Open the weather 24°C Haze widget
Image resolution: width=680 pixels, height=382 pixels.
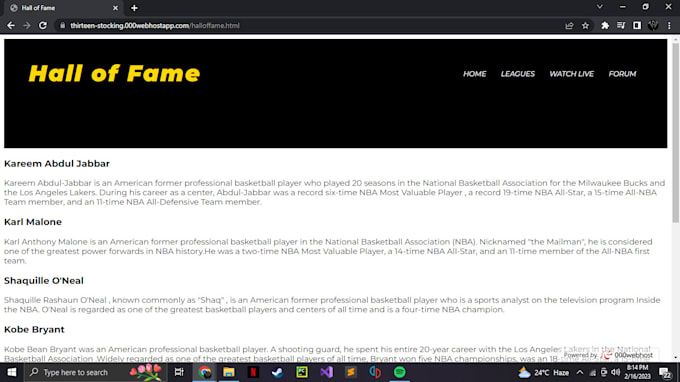[x=544, y=372]
